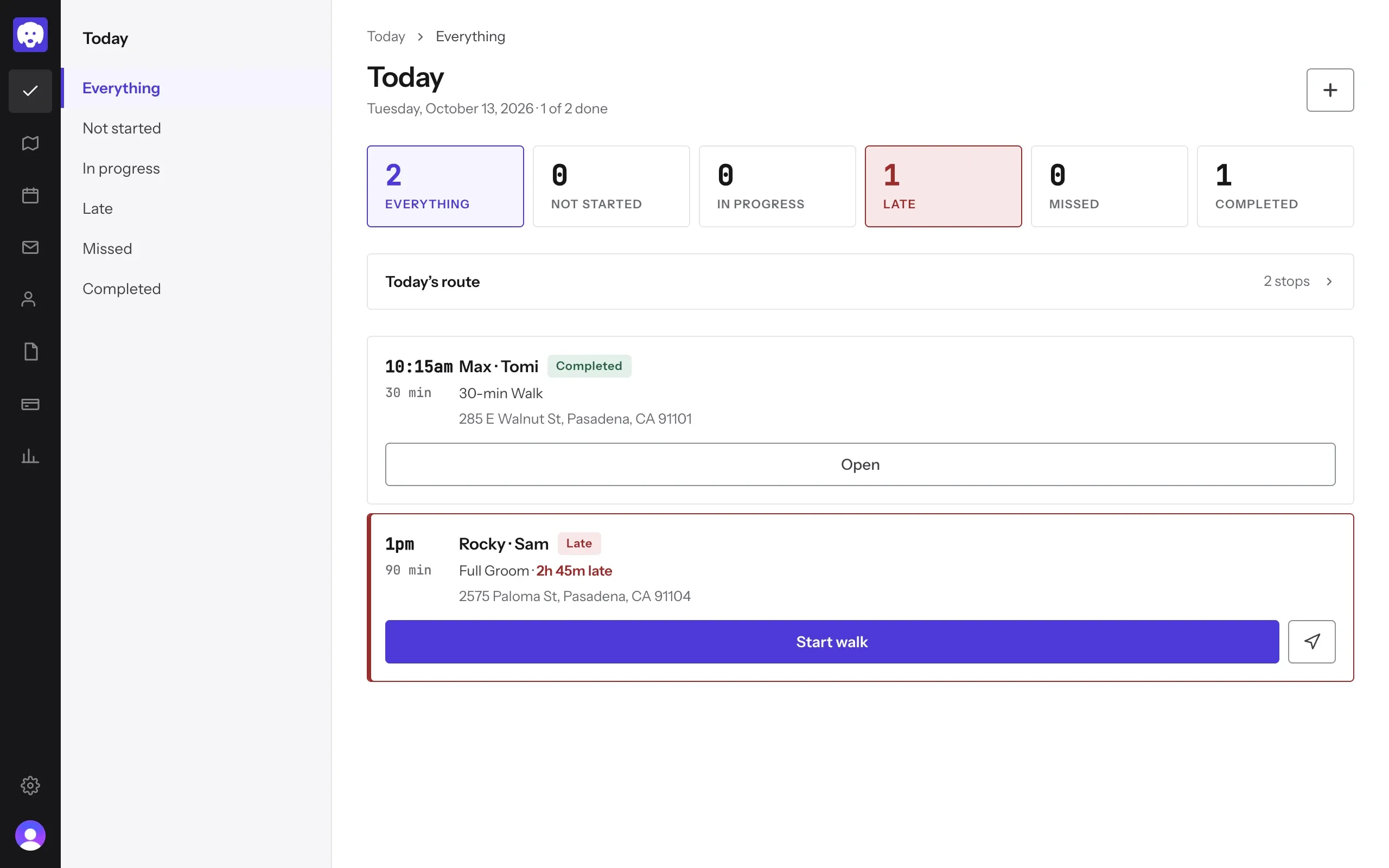Open the calendar sidebar icon
The image size is (1389, 868).
pyautogui.click(x=30, y=195)
